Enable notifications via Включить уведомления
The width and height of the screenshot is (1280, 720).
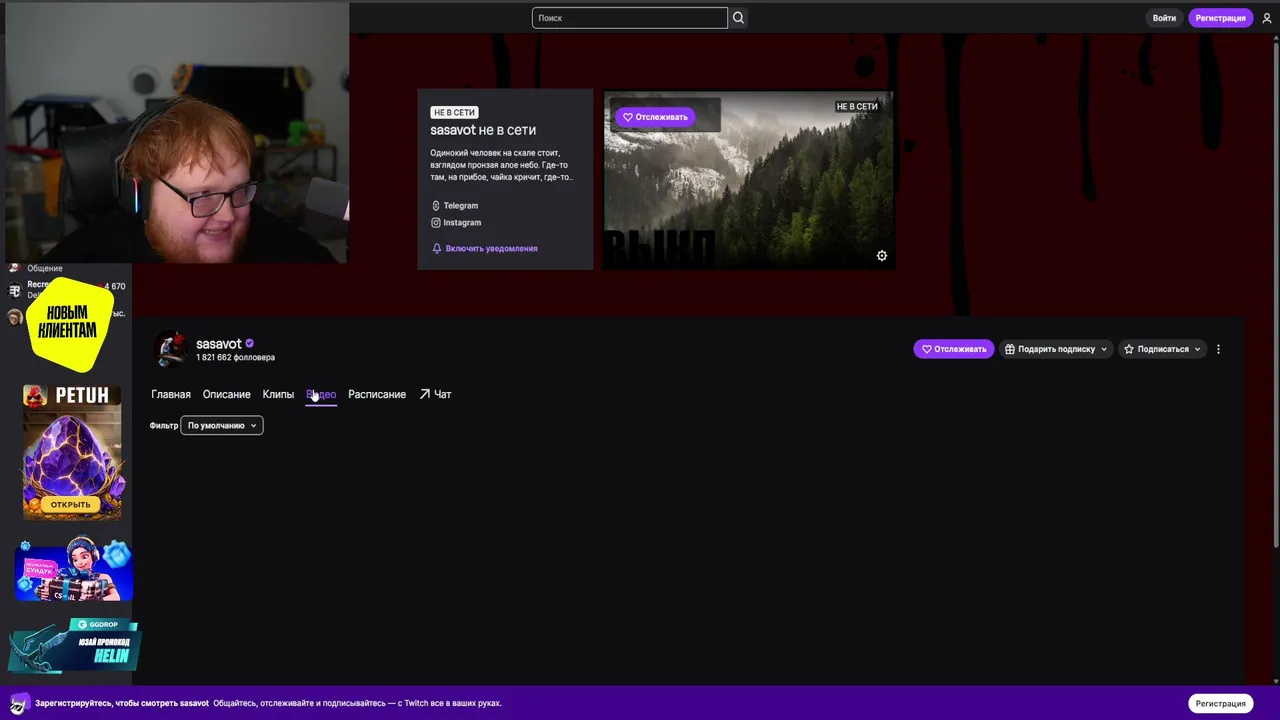[485, 248]
